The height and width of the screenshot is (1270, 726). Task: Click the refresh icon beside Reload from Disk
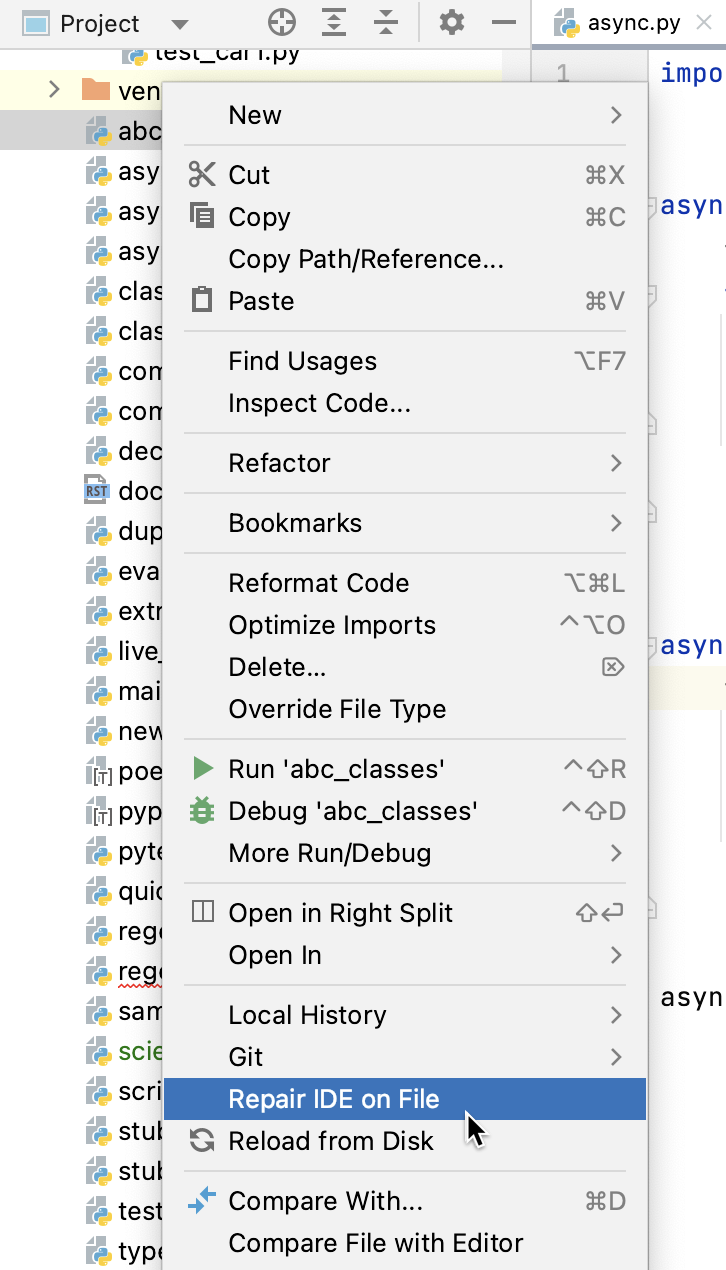(x=200, y=1139)
